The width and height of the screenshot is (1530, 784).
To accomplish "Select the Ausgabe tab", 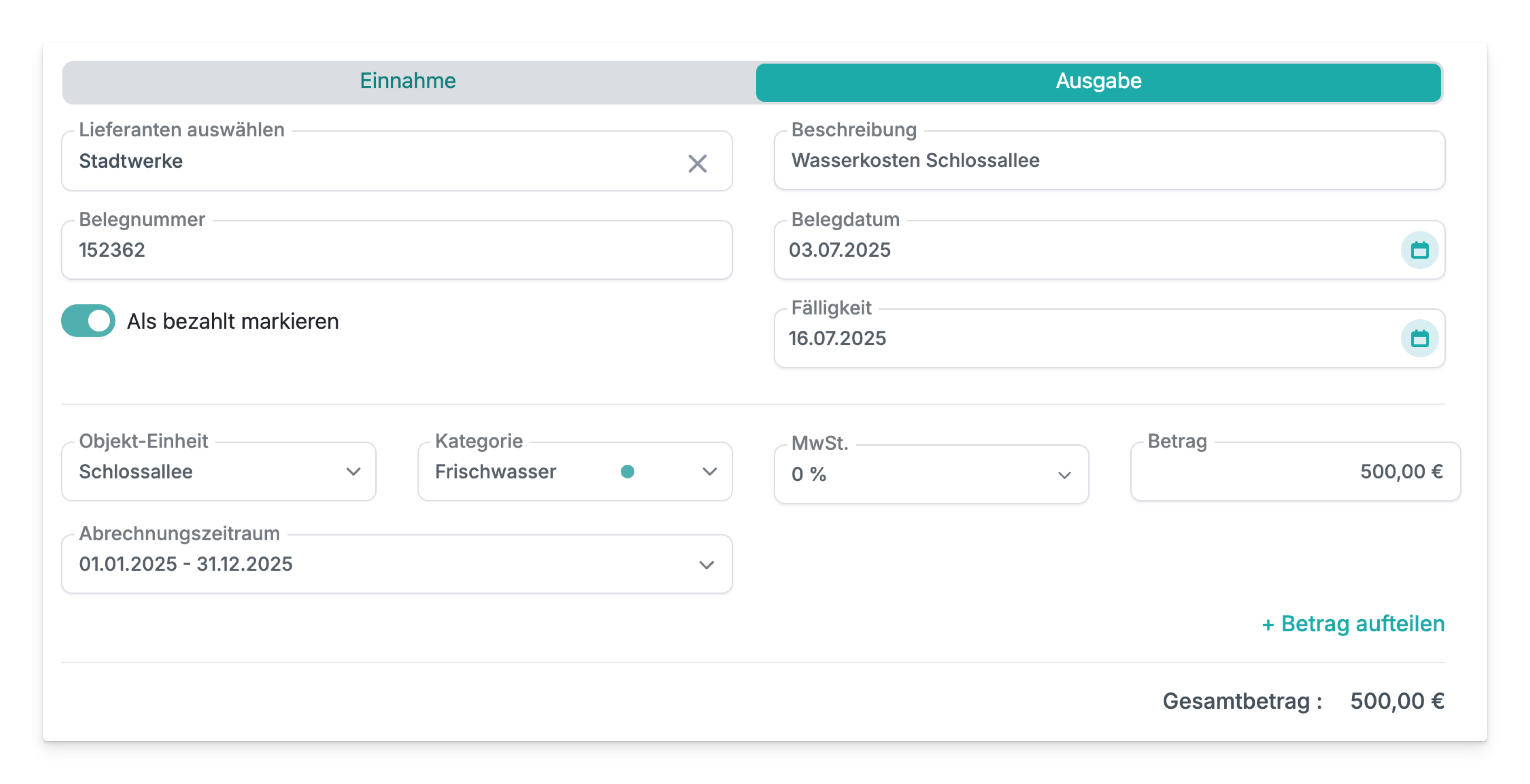I will coord(1098,81).
